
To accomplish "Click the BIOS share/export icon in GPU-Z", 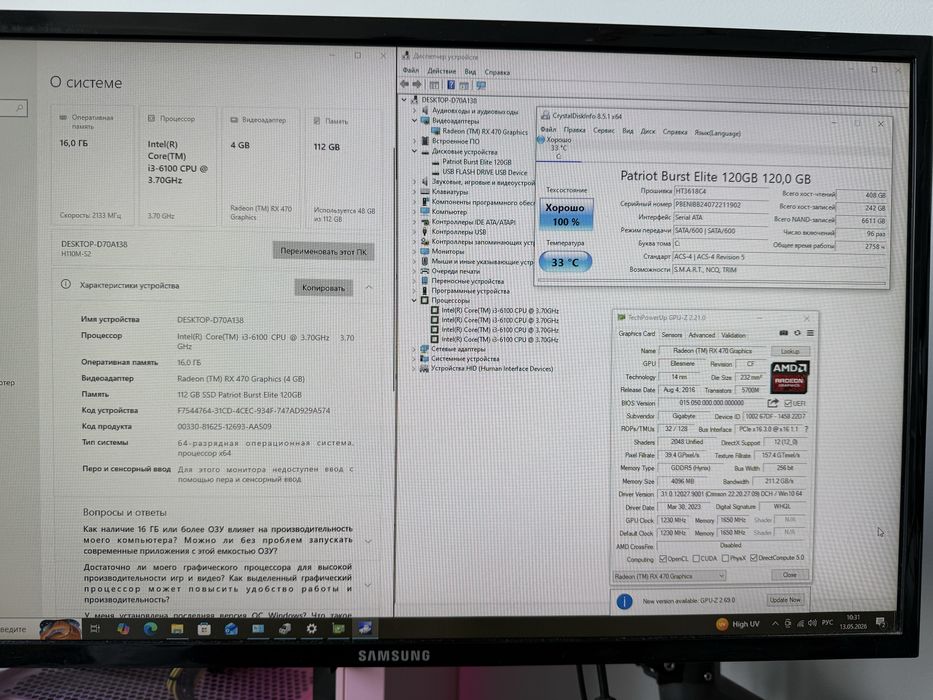I will 773,403.
